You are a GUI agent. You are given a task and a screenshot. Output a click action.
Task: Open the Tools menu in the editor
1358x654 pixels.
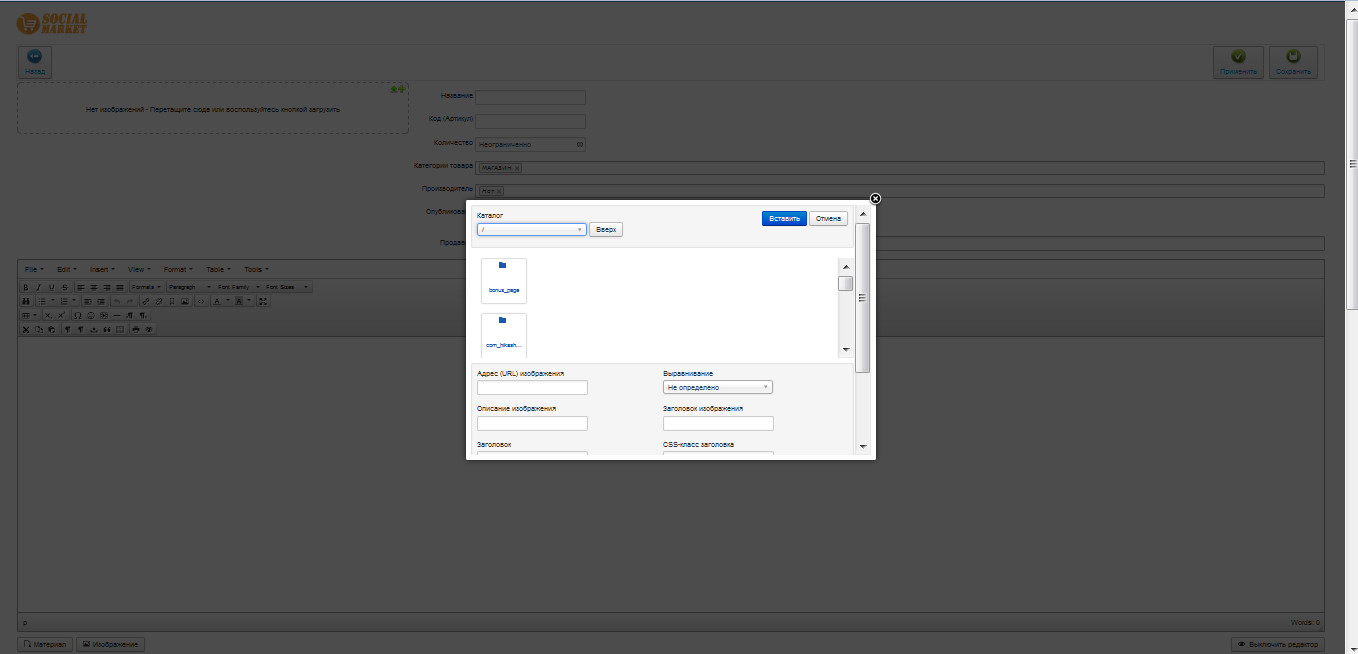coord(257,269)
